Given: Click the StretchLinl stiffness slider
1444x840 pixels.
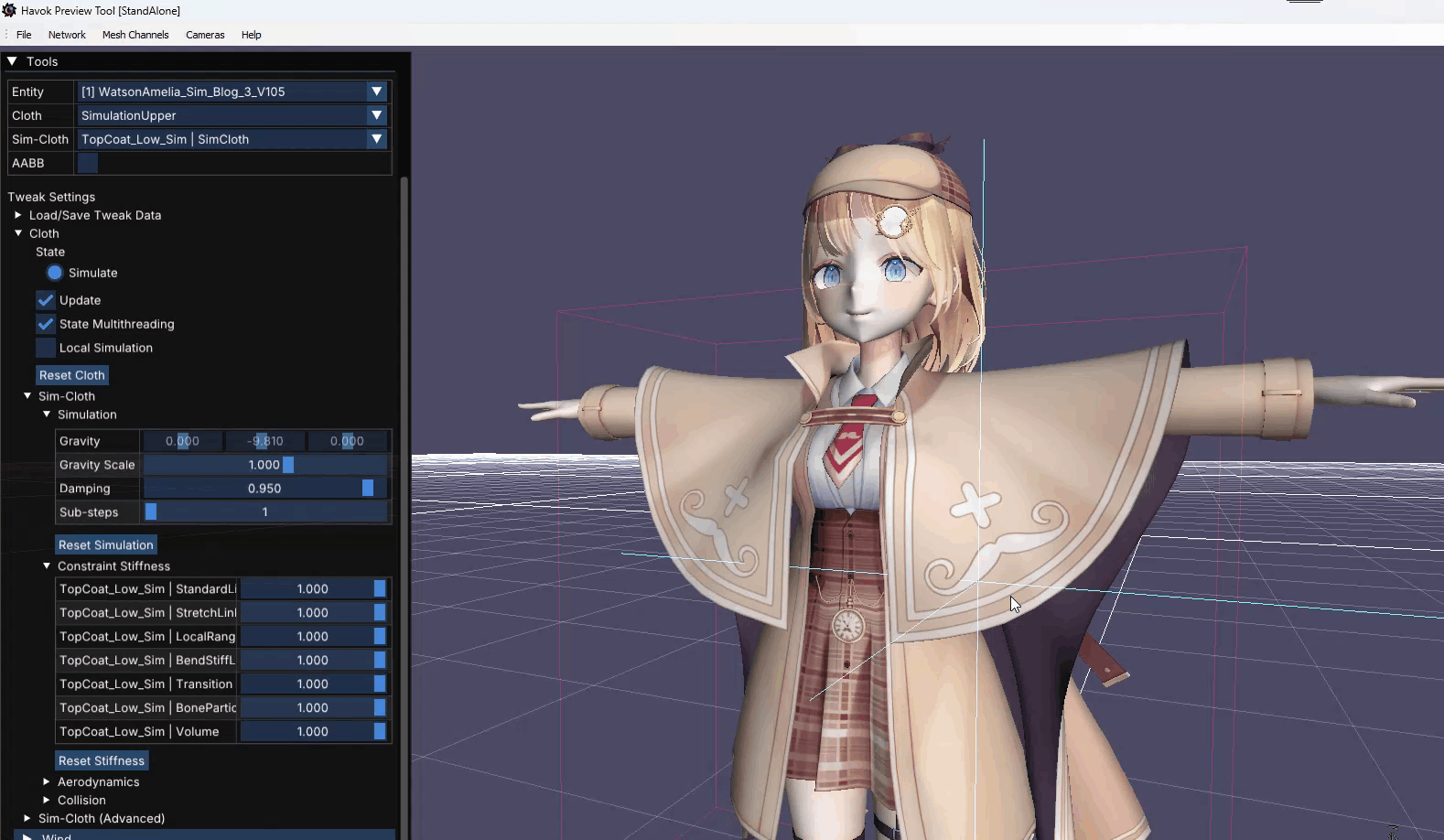Looking at the screenshot, I should click(x=313, y=613).
